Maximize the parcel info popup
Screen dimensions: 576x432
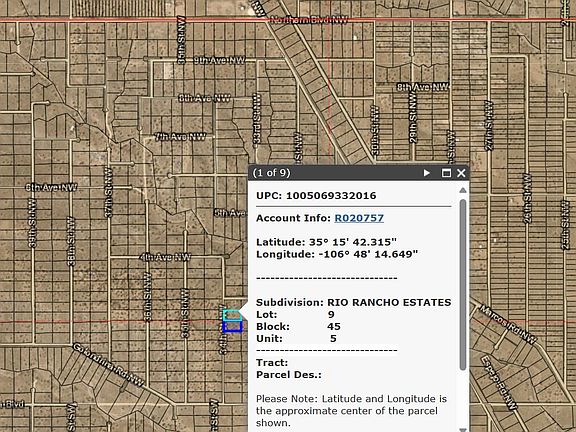(446, 173)
